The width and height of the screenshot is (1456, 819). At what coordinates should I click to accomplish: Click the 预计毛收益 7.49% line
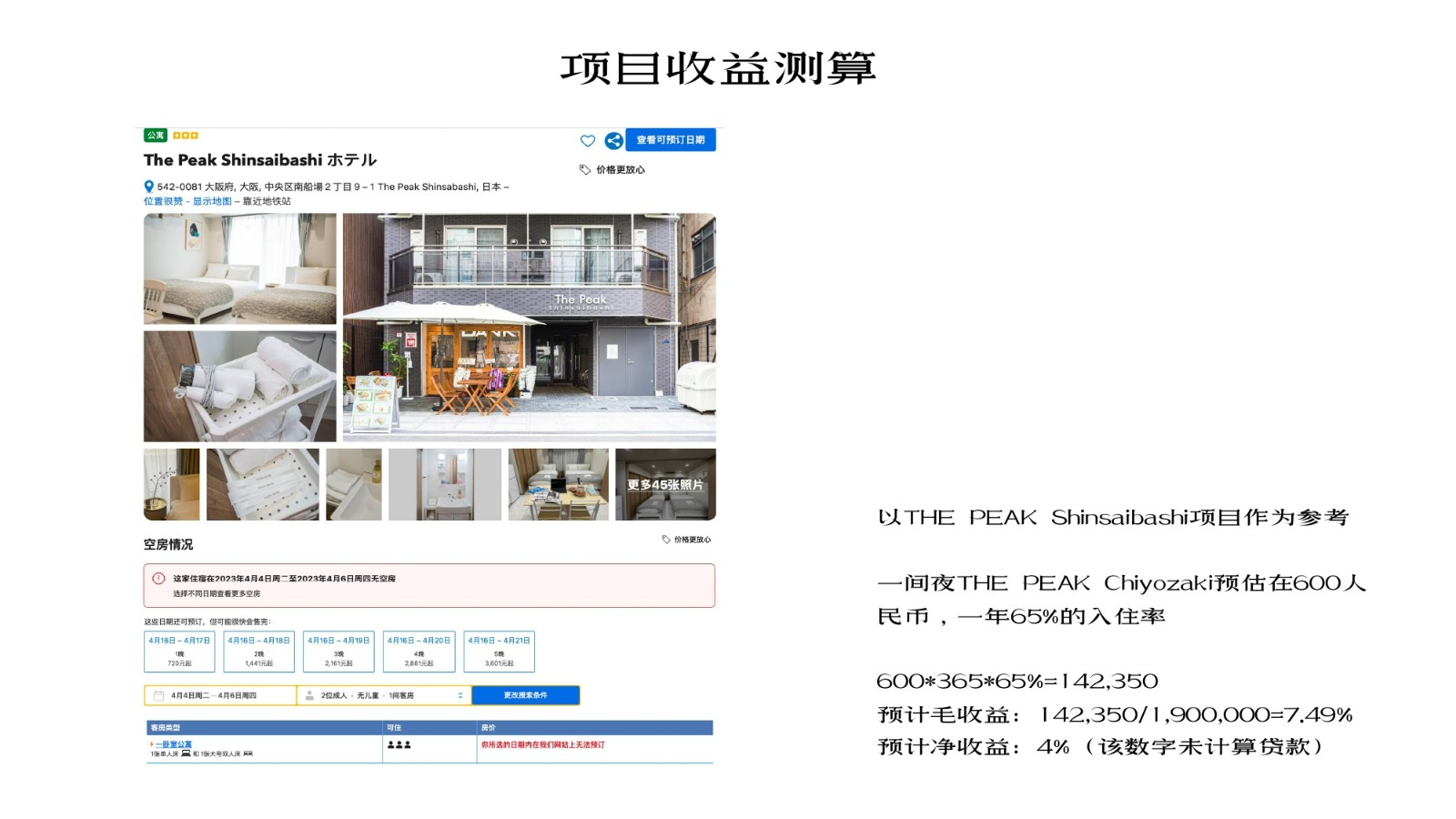1116,715
